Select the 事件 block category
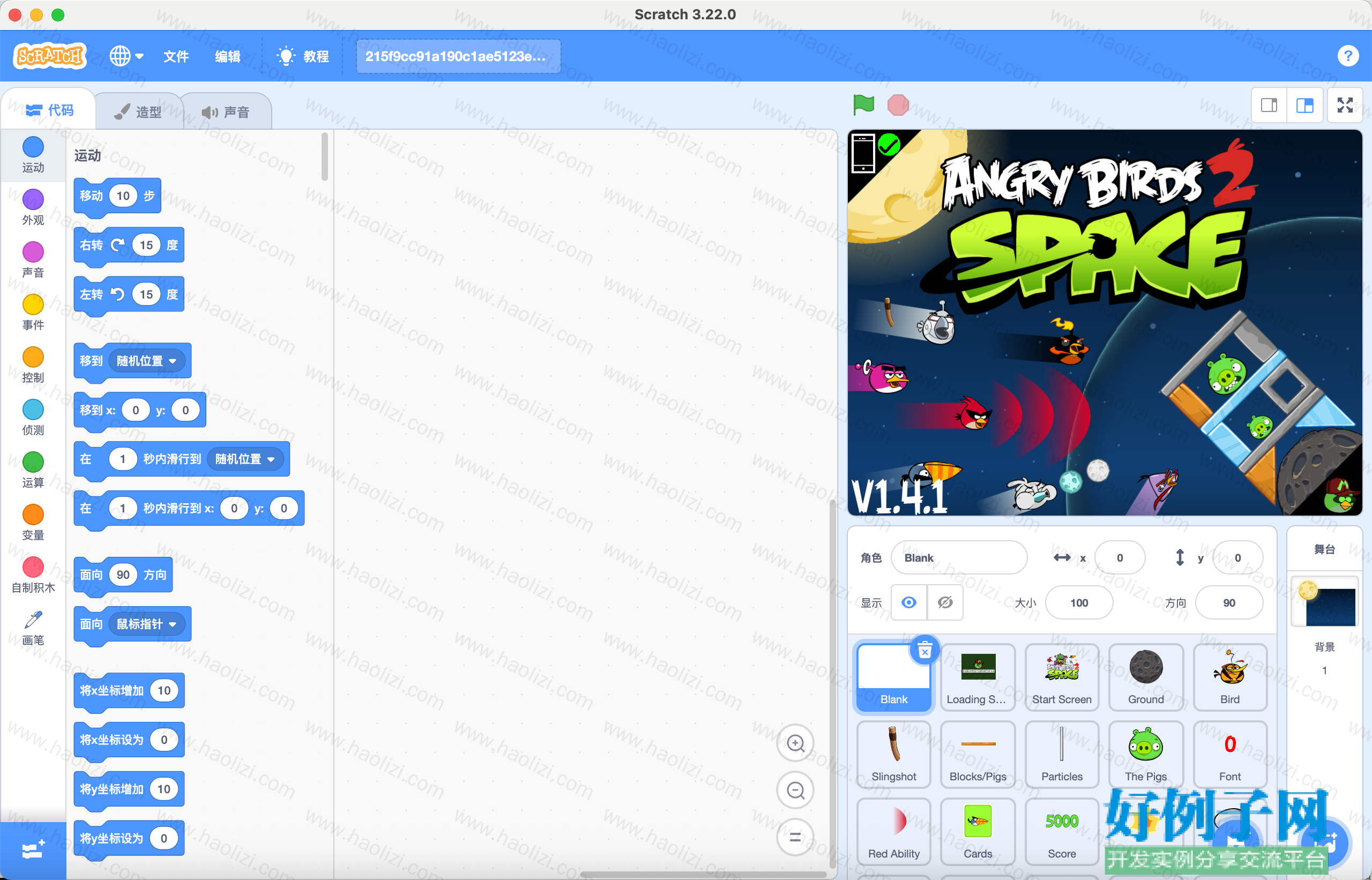 tap(33, 312)
